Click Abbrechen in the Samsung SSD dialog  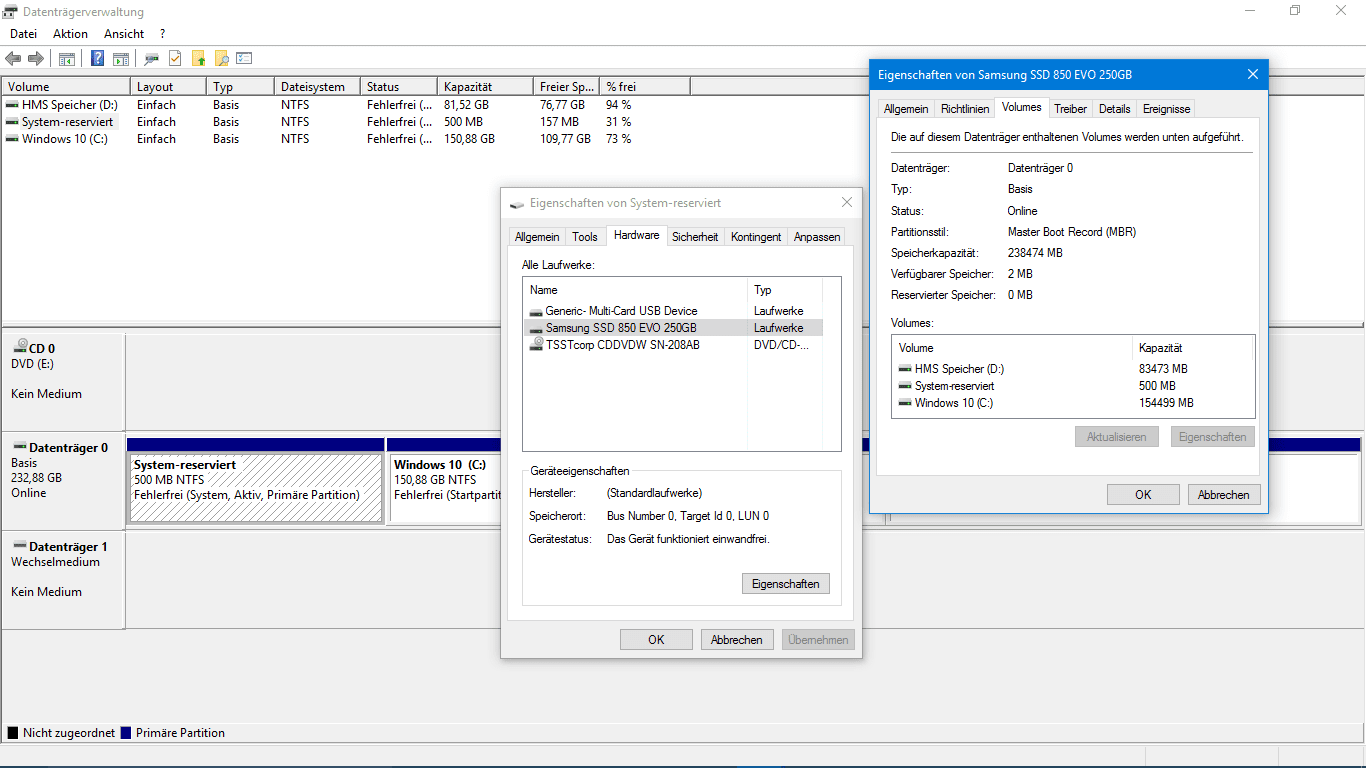click(x=1224, y=494)
